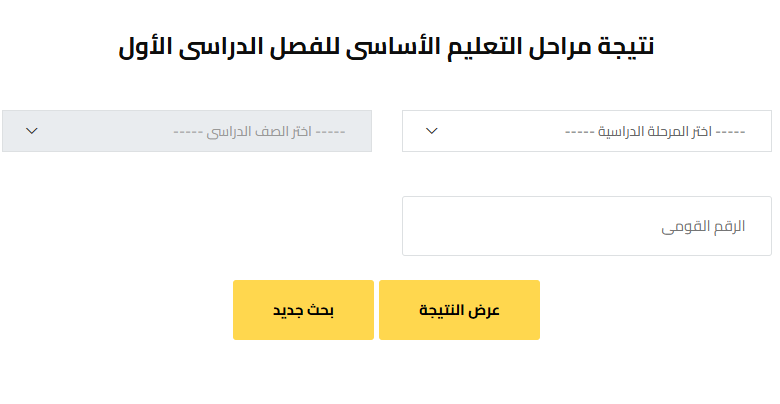
Task: Click the placeholder text اختر الصف الدراسى
Action: [258, 131]
